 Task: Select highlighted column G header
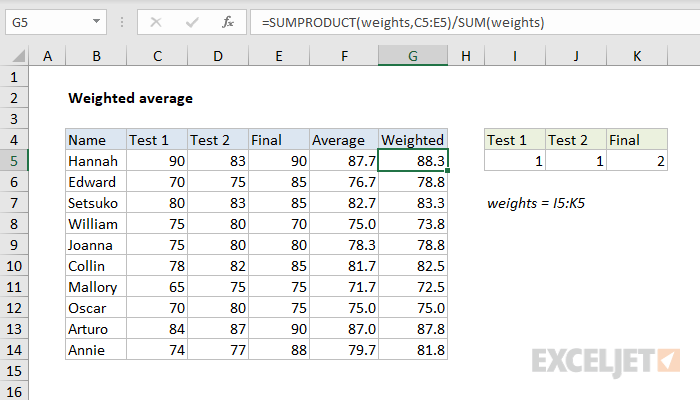[413, 56]
